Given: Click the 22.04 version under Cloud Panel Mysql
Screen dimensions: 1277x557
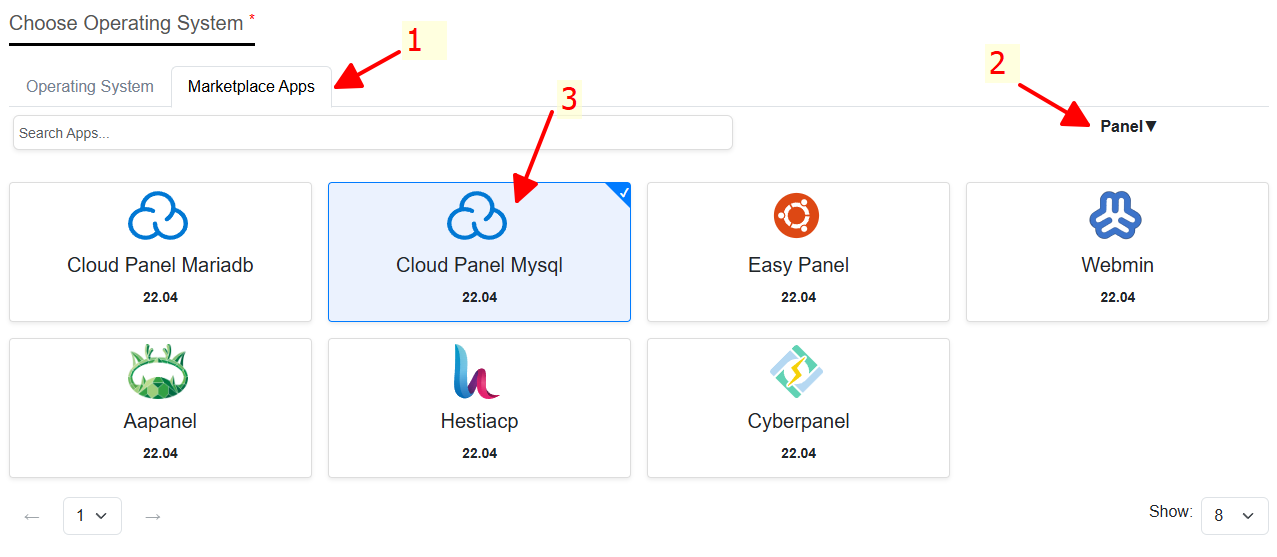Looking at the screenshot, I should click(x=479, y=297).
